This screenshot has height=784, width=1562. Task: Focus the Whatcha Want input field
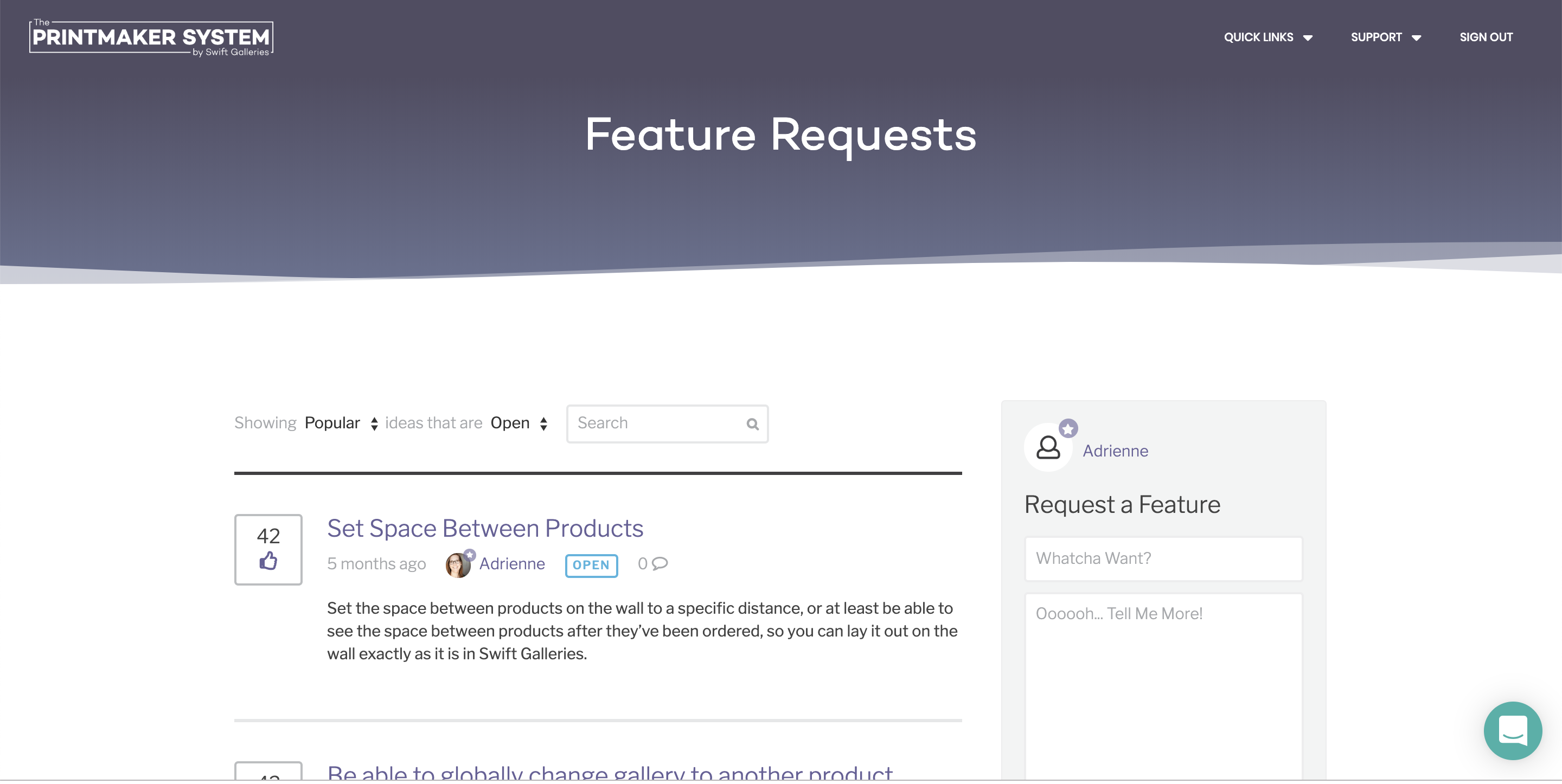1163,558
